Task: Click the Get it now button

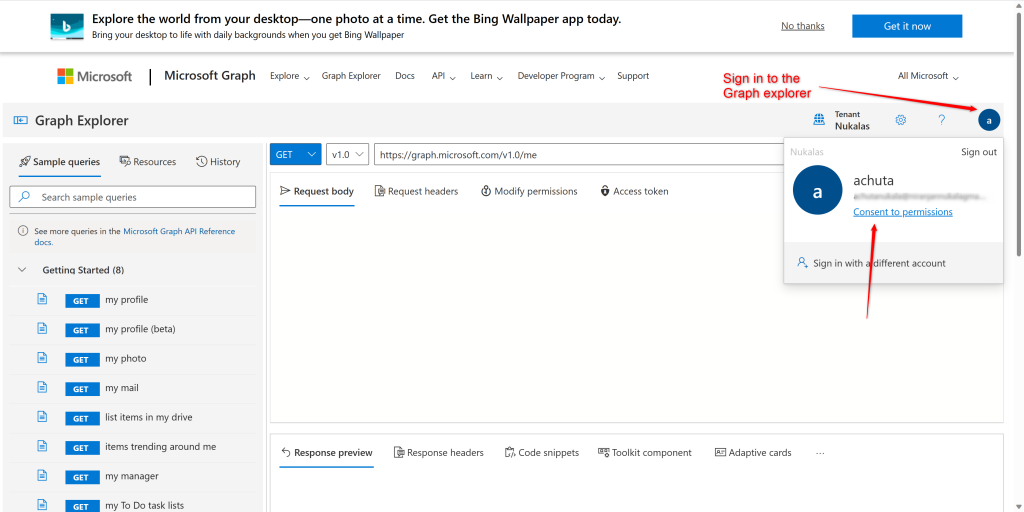Action: pos(907,26)
